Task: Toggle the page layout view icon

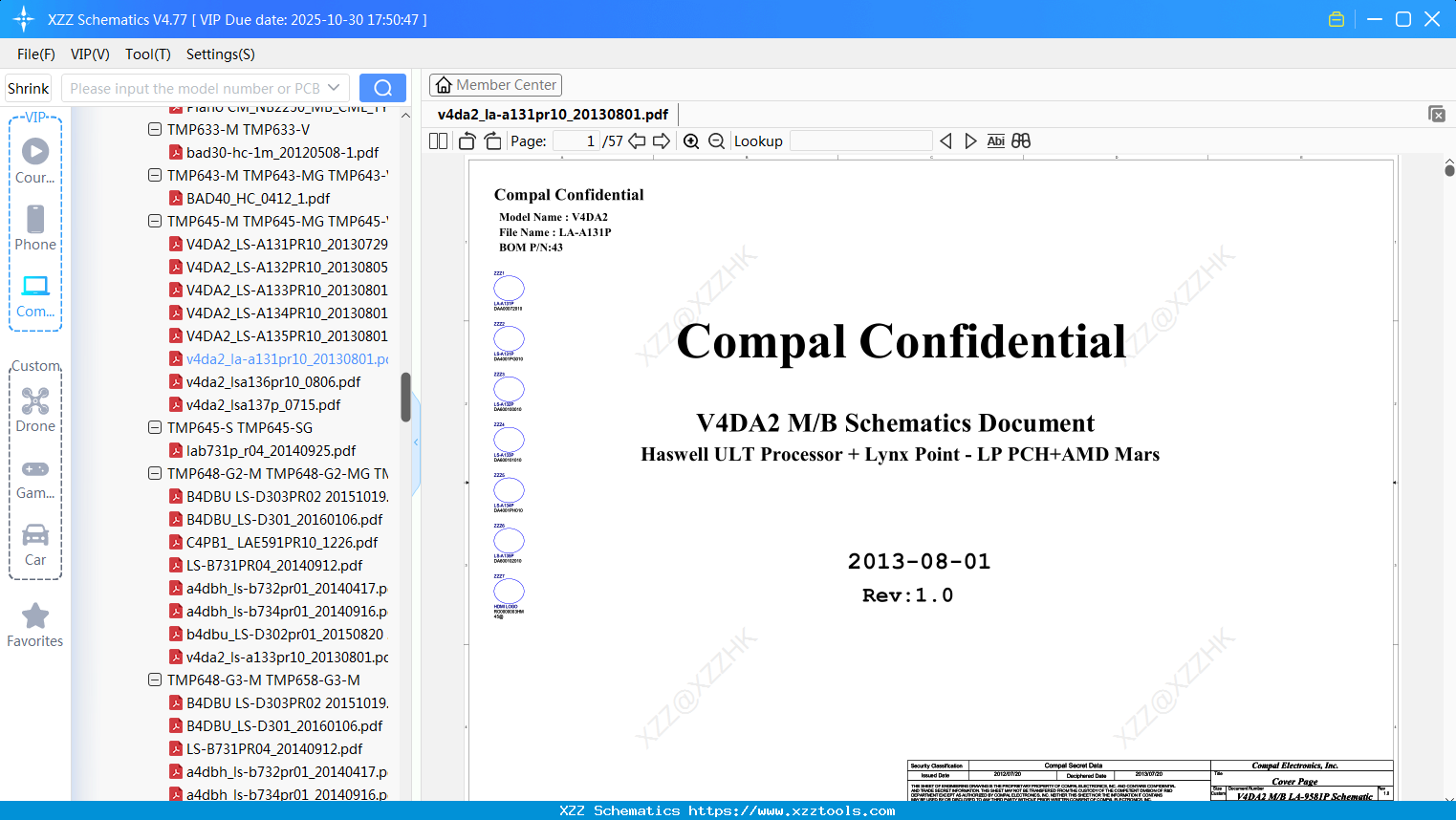Action: pos(439,141)
